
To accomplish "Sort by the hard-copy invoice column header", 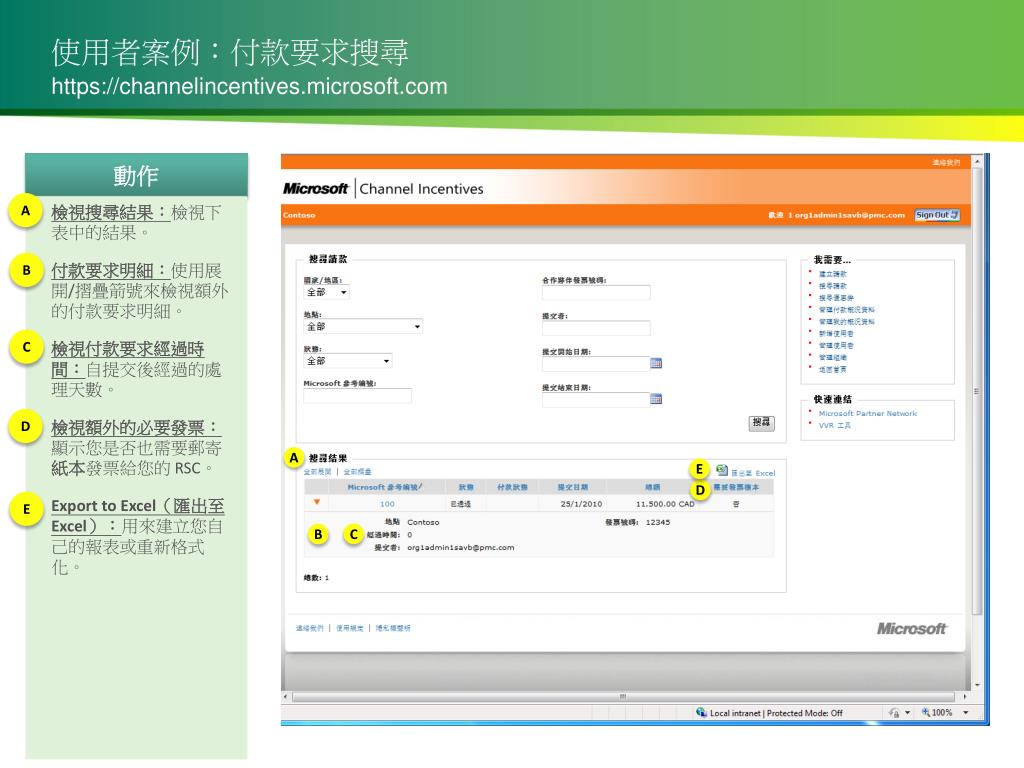I will 736,487.
